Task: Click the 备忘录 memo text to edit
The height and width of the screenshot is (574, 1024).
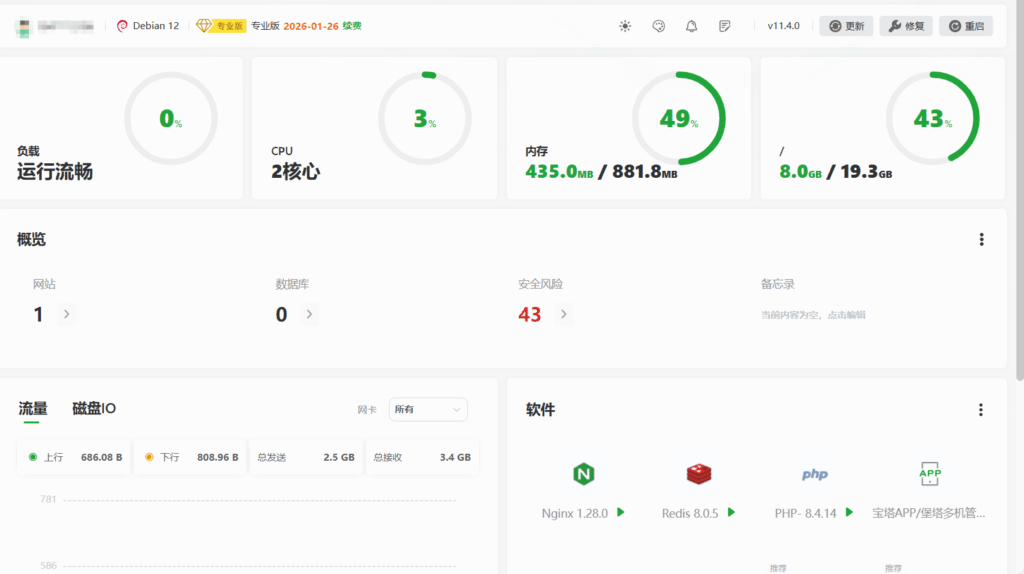Action: (x=813, y=314)
